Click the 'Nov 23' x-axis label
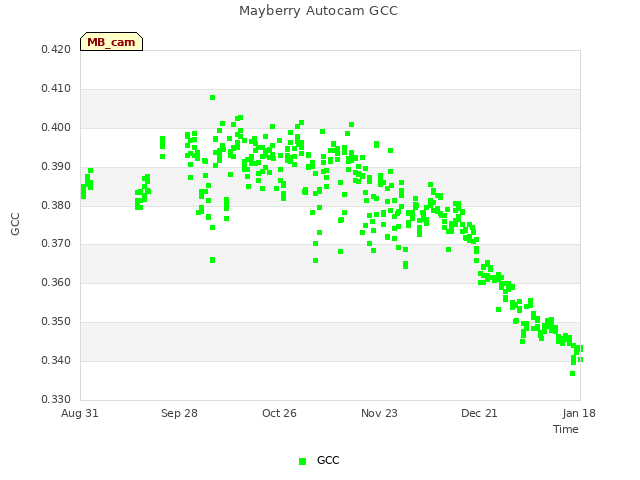 point(379,413)
